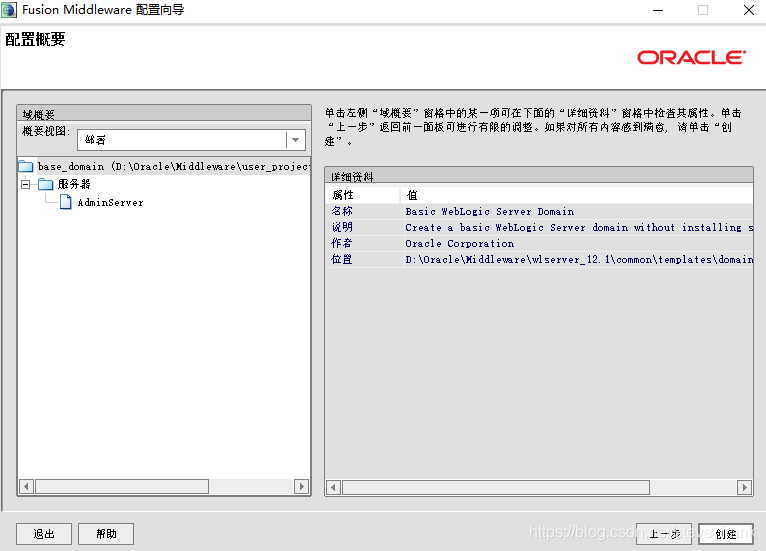766x551 pixels.
Task: Click the 说明 property cell
Action: click(363, 227)
